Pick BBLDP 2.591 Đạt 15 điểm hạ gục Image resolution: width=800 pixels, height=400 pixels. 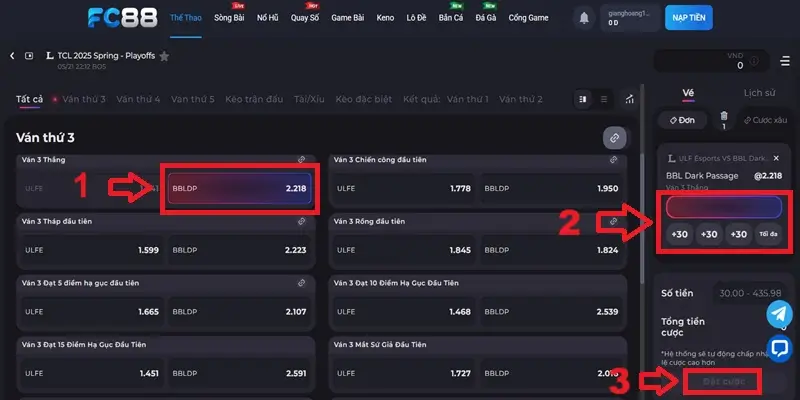pyautogui.click(x=239, y=373)
